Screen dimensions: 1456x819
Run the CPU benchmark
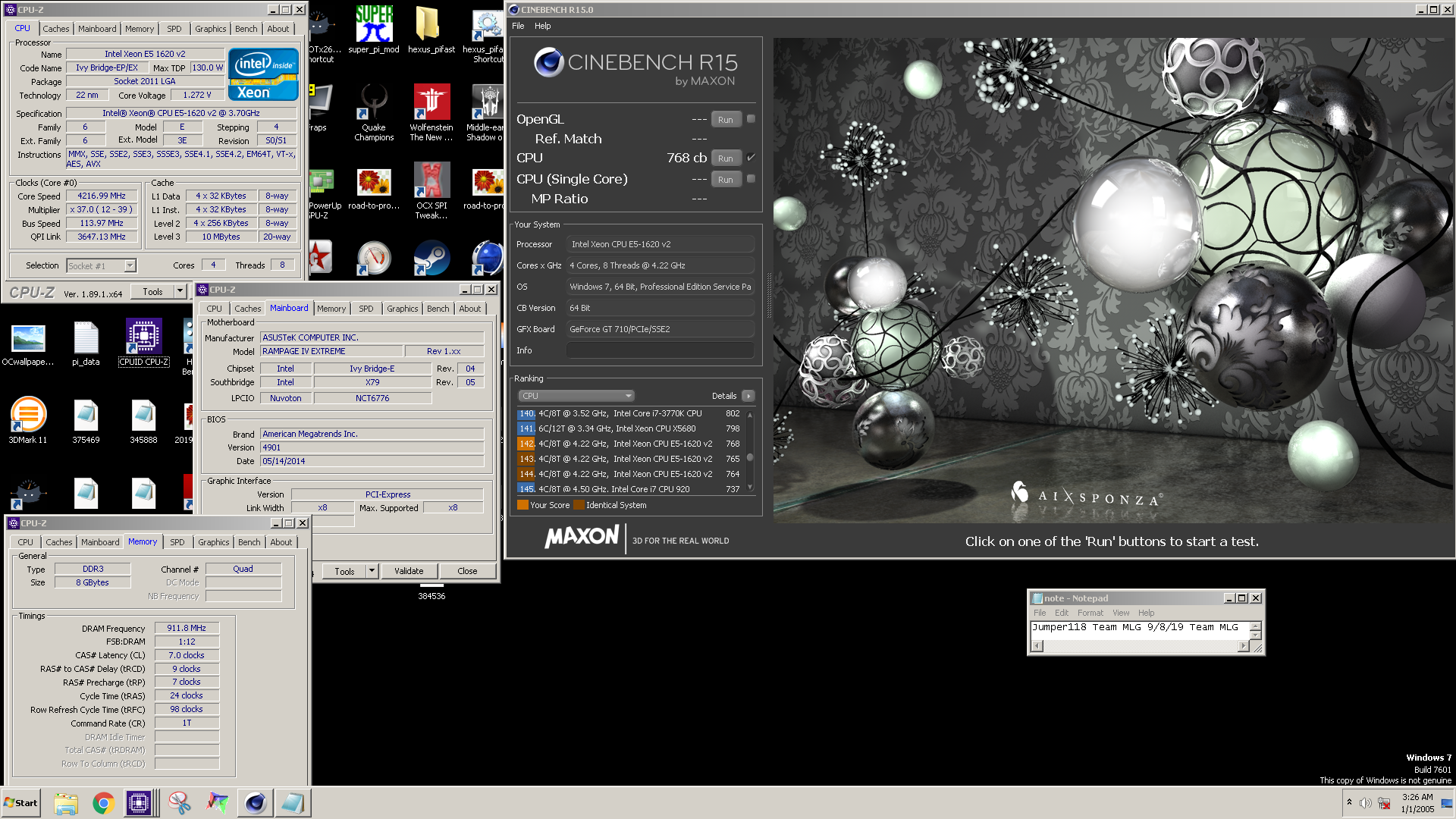click(726, 158)
